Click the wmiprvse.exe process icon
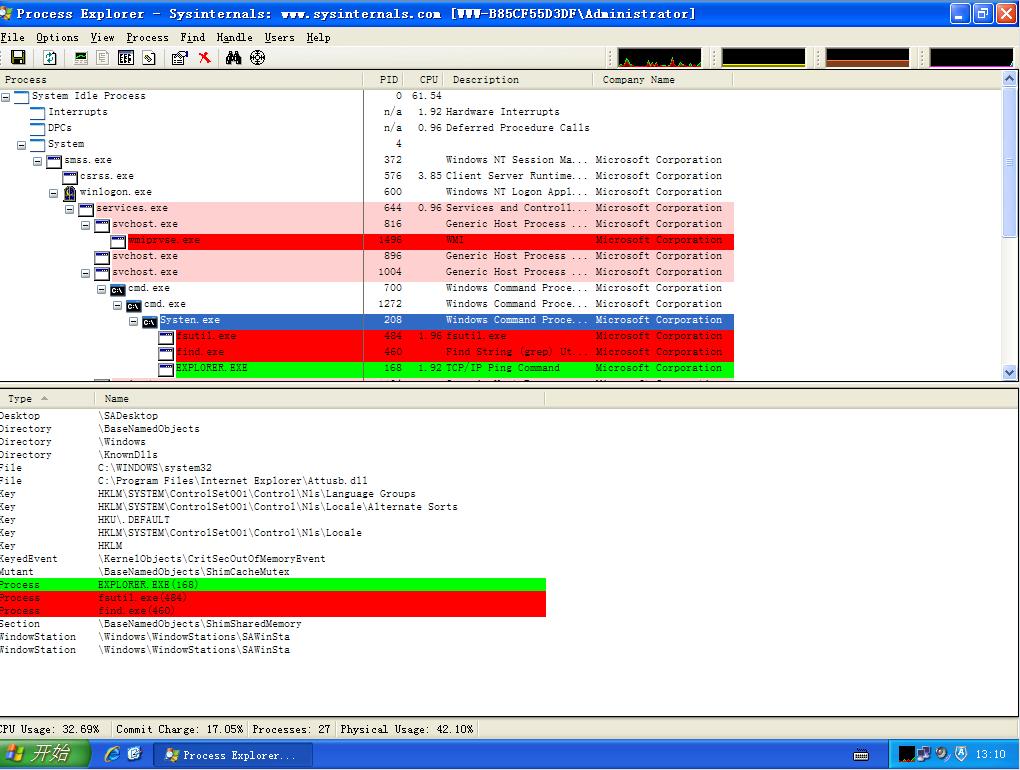The height and width of the screenshot is (770, 1020). [x=118, y=241]
